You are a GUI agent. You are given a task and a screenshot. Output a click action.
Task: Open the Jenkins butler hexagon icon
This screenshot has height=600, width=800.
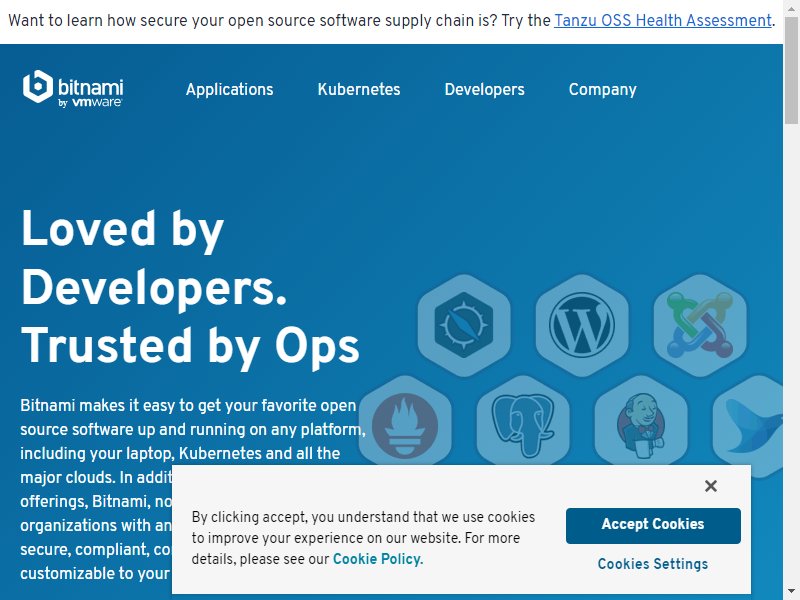[x=641, y=420]
